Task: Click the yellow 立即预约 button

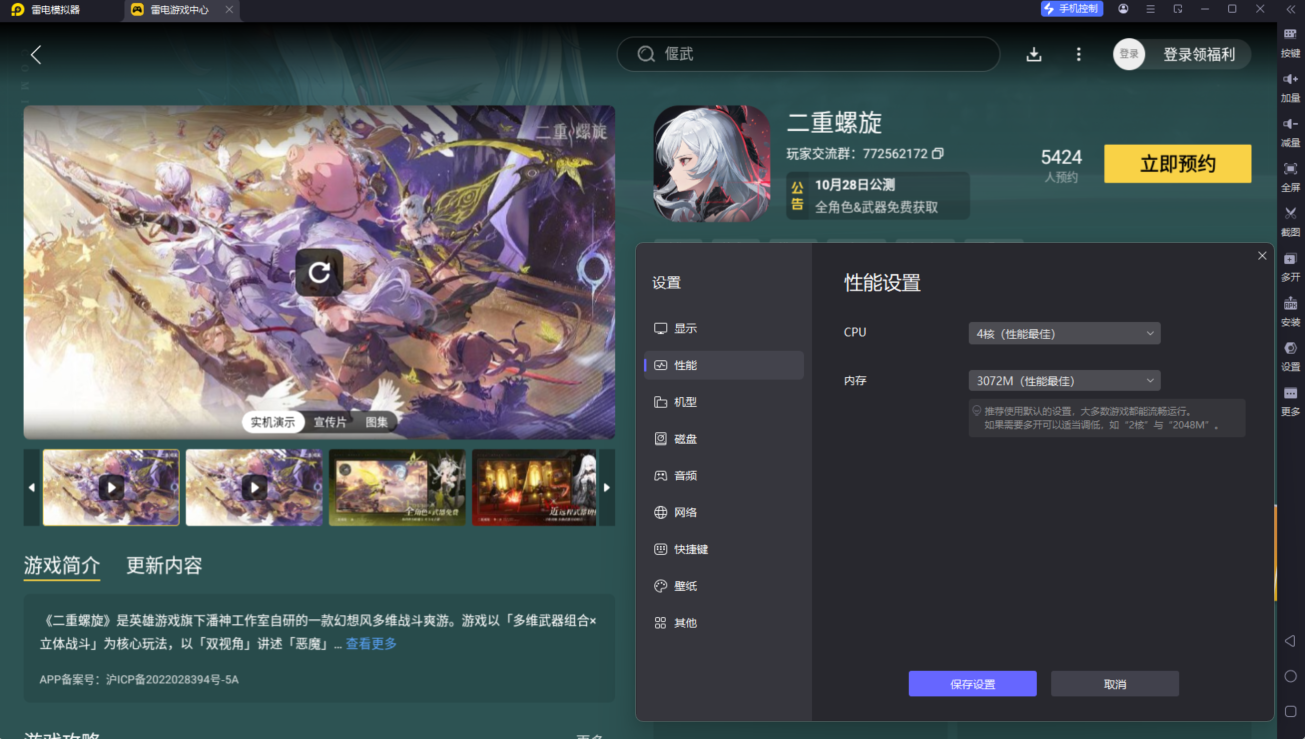Action: [x=1177, y=164]
